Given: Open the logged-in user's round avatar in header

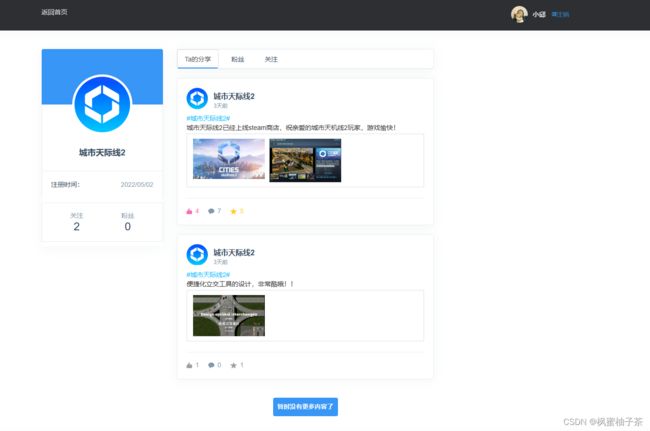Looking at the screenshot, I should click(519, 14).
